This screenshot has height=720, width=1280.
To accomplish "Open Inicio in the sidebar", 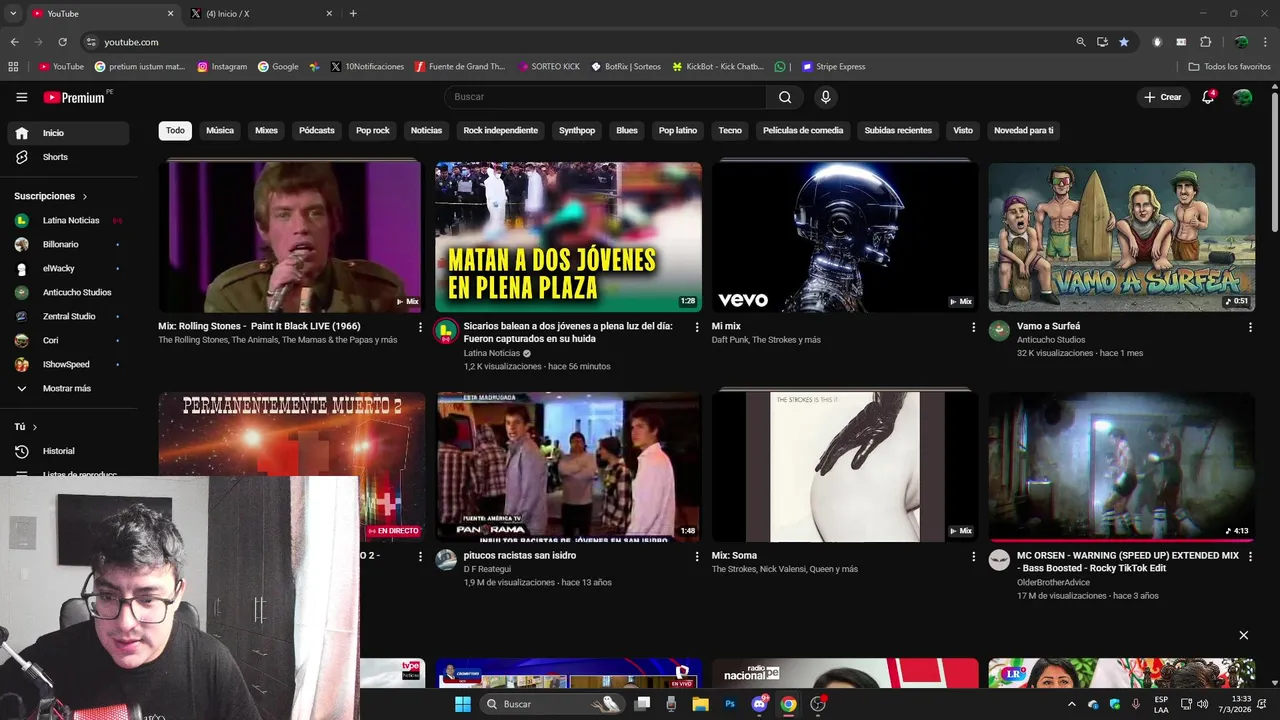I will pos(69,133).
